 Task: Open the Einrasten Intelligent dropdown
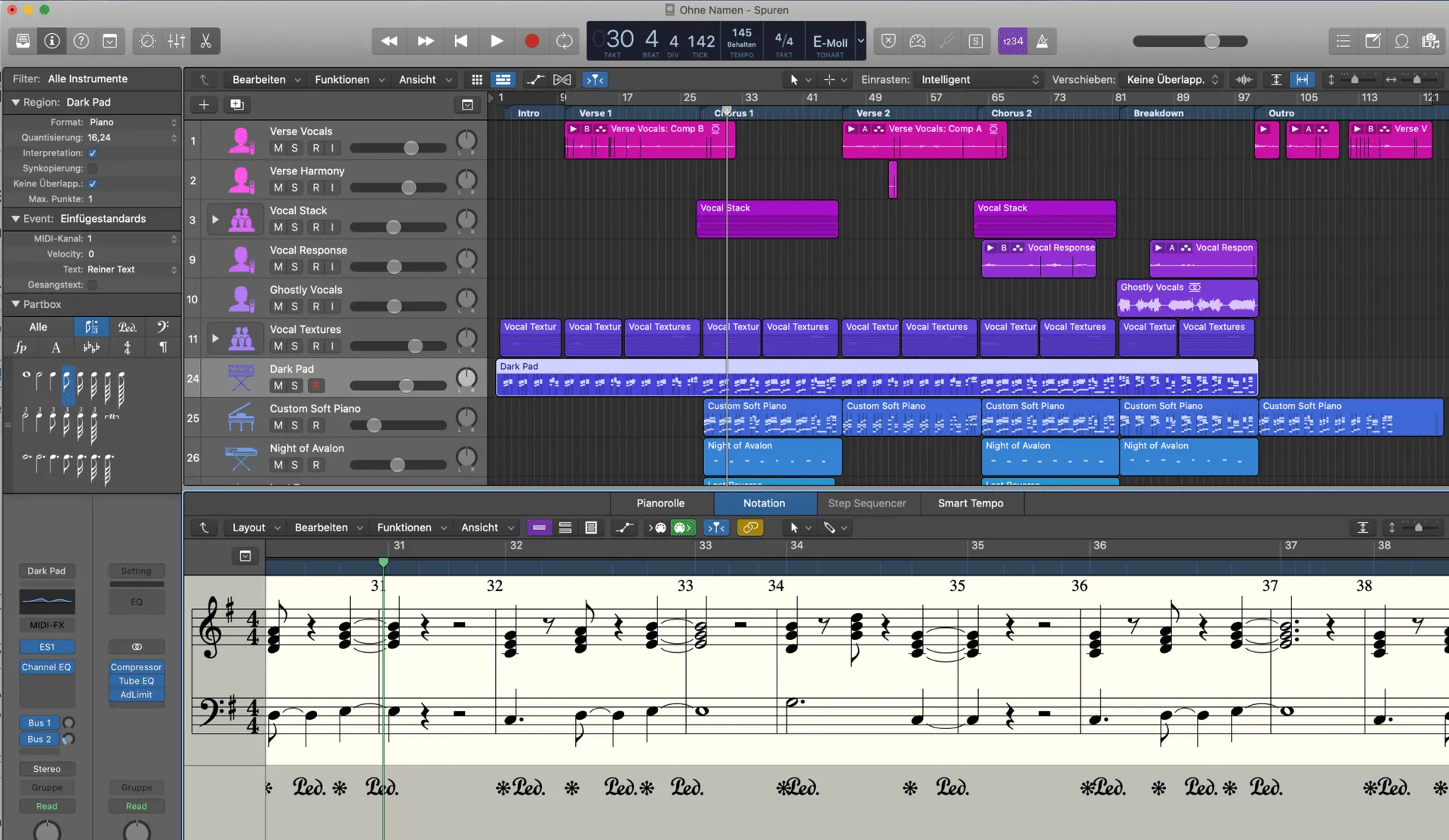(x=979, y=79)
